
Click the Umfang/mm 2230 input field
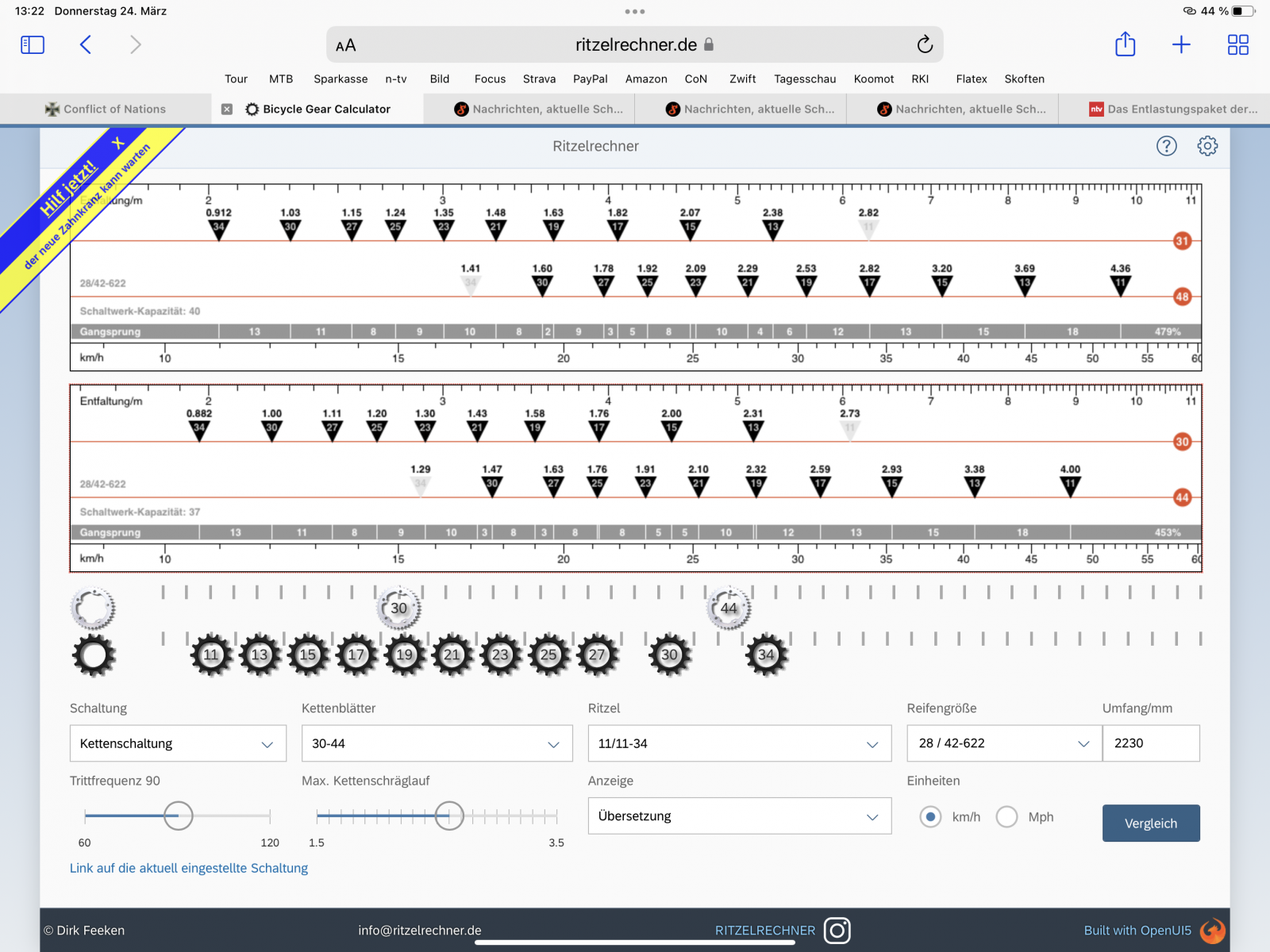coord(1151,743)
